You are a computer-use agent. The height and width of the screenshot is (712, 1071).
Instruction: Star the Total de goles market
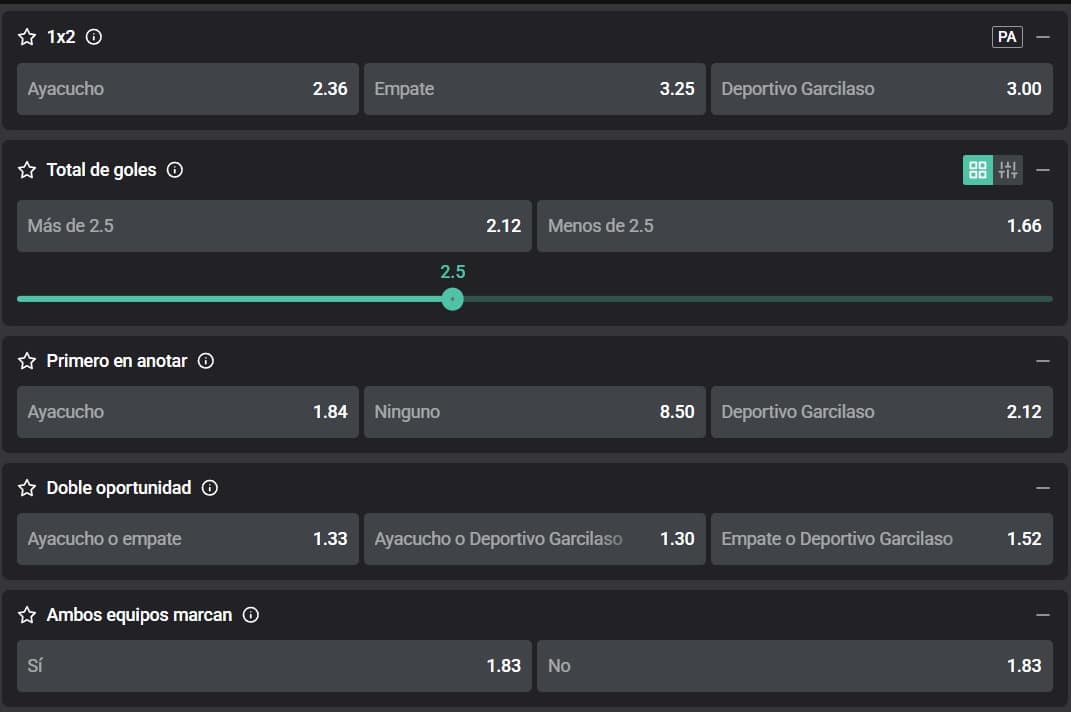27,170
